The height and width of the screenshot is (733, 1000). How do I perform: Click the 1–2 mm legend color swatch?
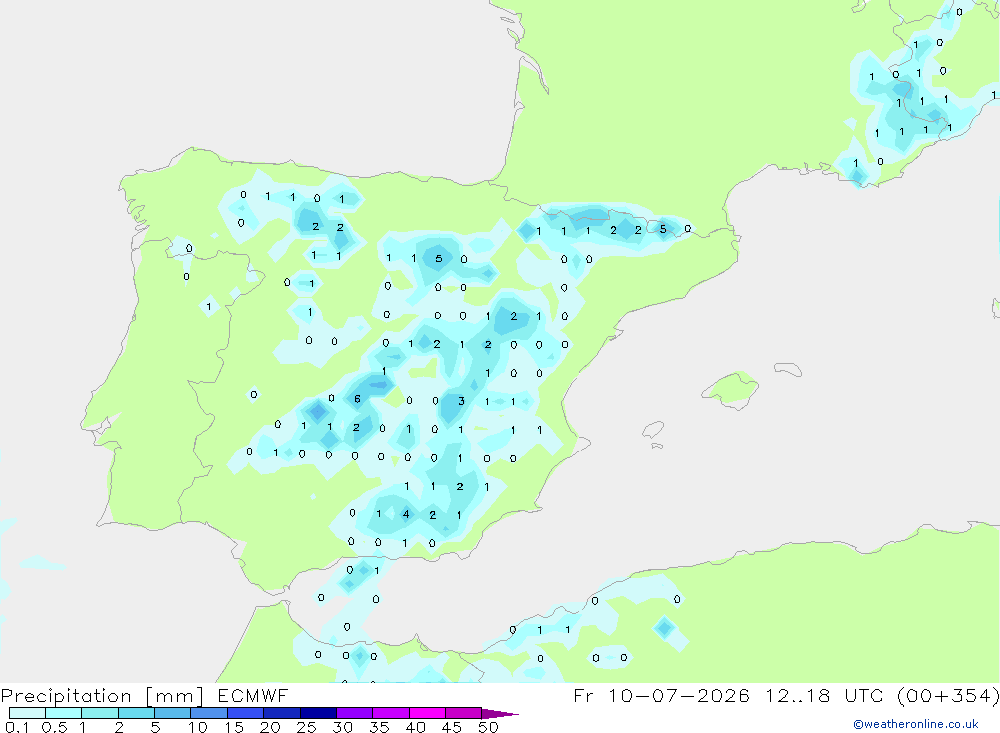click(100, 713)
